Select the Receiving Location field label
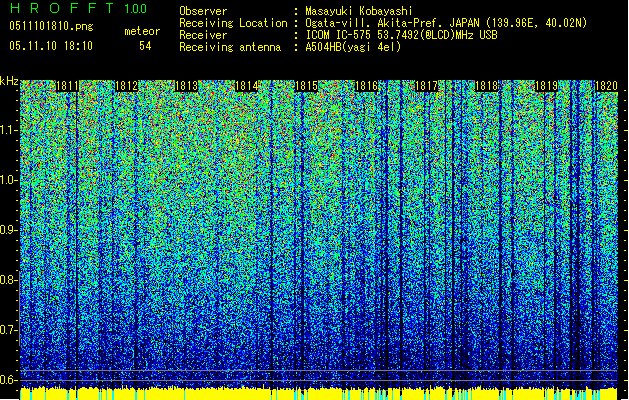The image size is (629, 400). [x=233, y=23]
